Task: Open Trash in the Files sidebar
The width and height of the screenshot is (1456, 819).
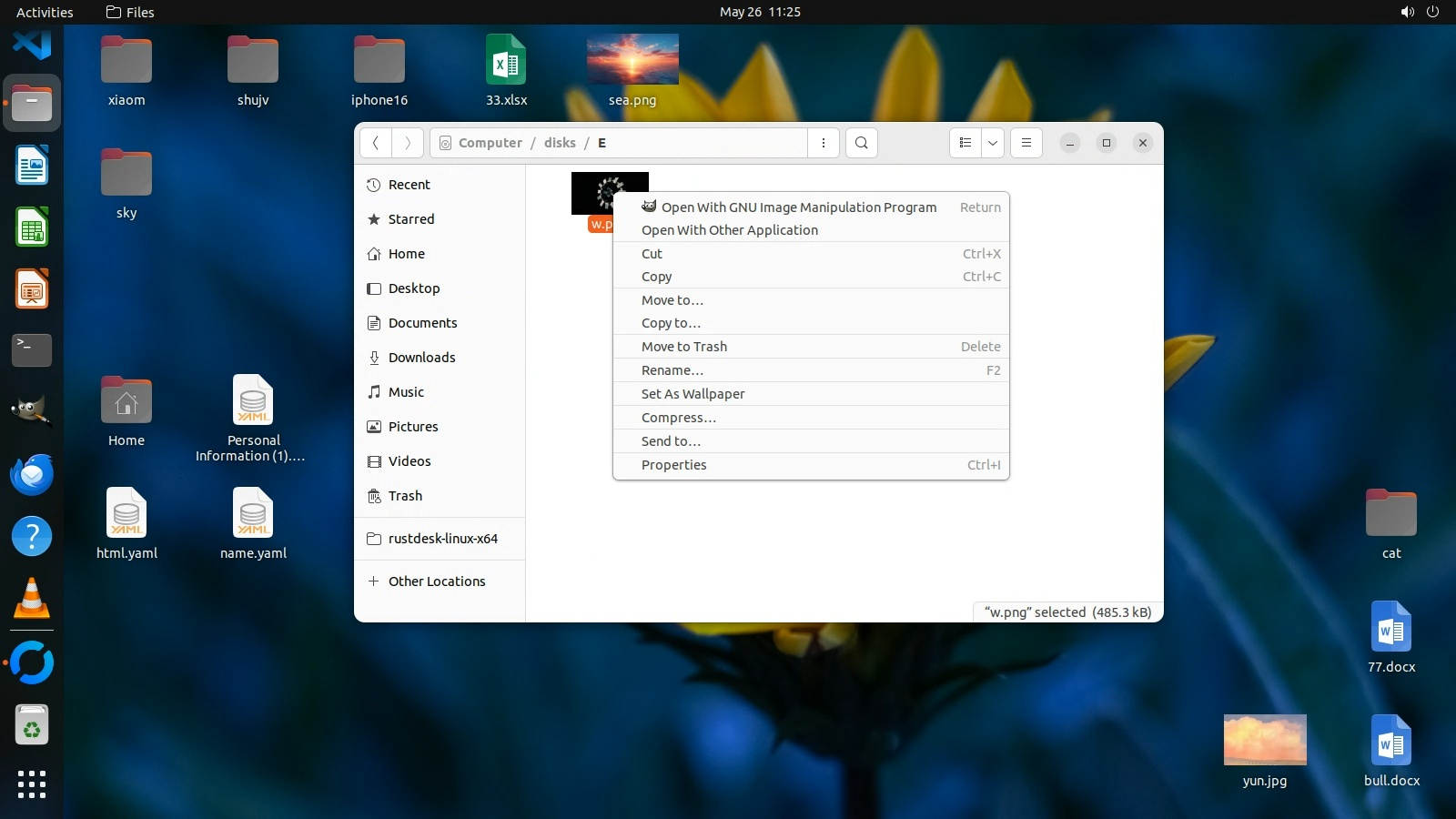Action: point(405,496)
